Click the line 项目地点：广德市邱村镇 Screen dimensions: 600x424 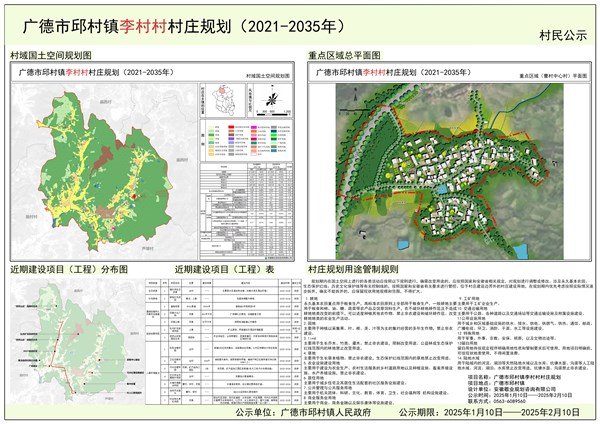point(496,383)
